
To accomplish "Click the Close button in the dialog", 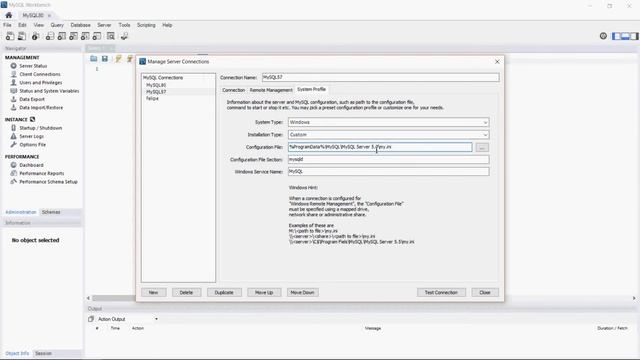I will [485, 292].
